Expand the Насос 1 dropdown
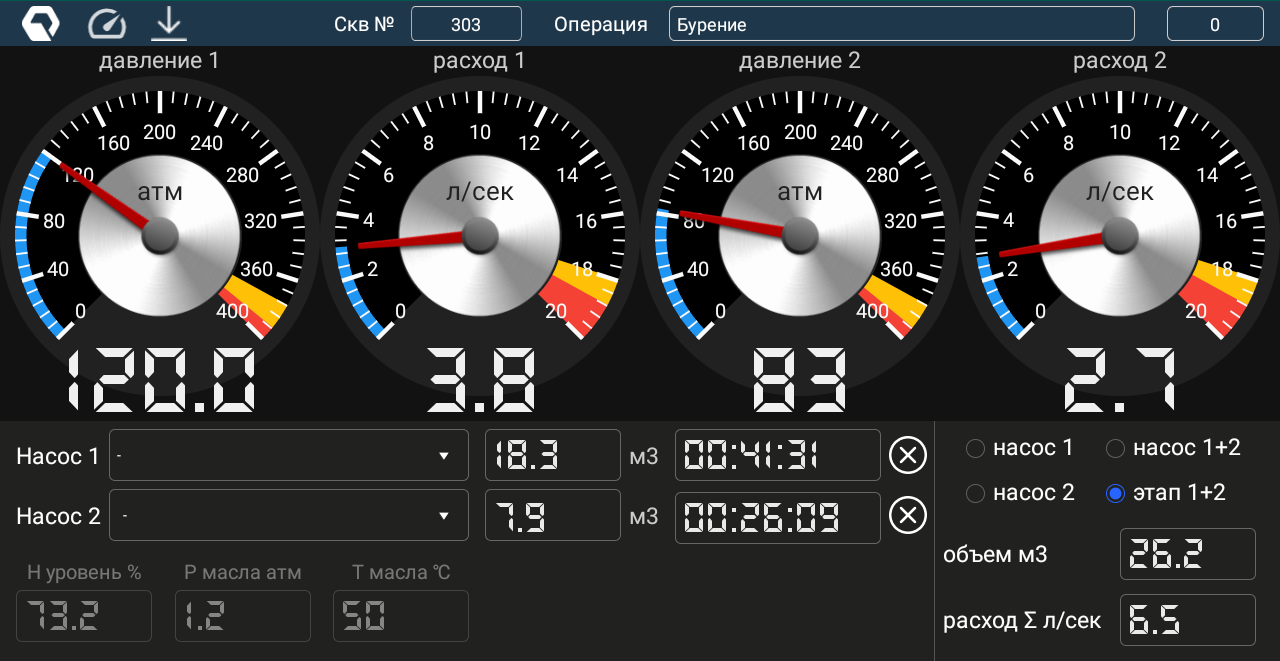 [288, 456]
